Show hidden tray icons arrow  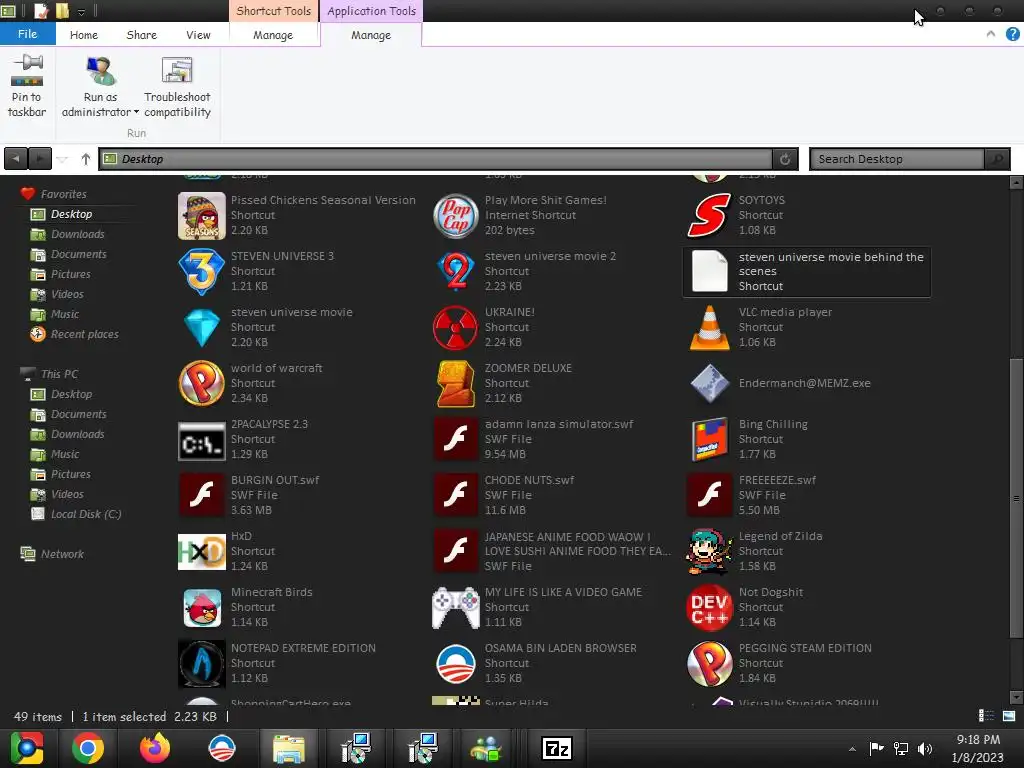click(852, 749)
